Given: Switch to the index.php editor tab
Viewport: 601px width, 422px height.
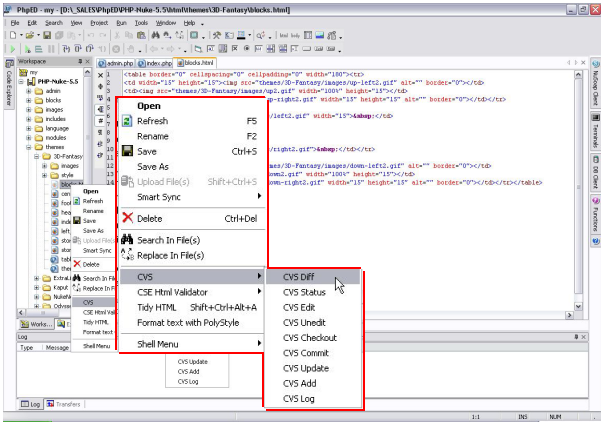Looking at the screenshot, I should 155,63.
